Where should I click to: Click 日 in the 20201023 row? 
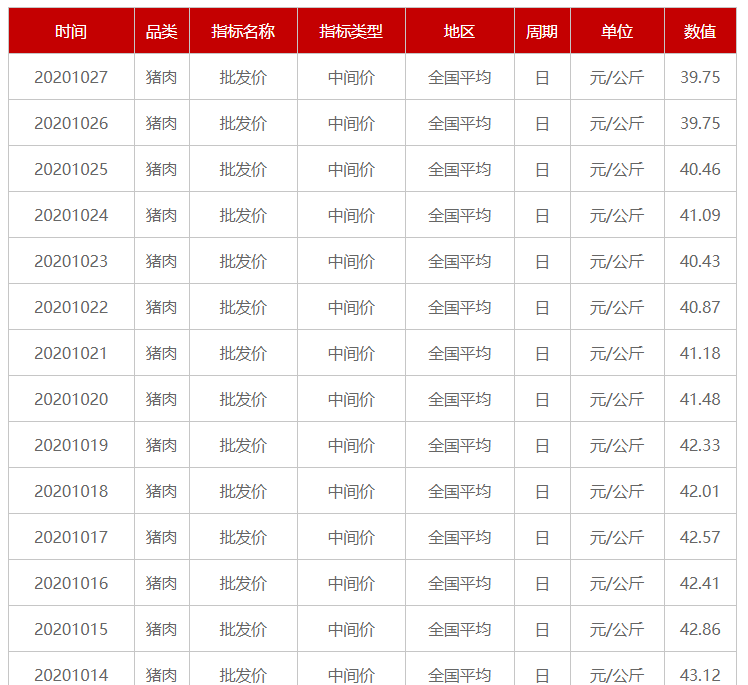point(542,261)
